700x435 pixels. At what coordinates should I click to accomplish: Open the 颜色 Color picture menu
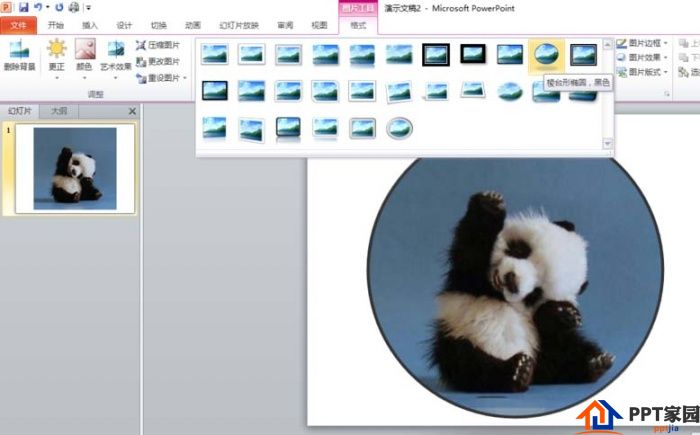[x=84, y=59]
